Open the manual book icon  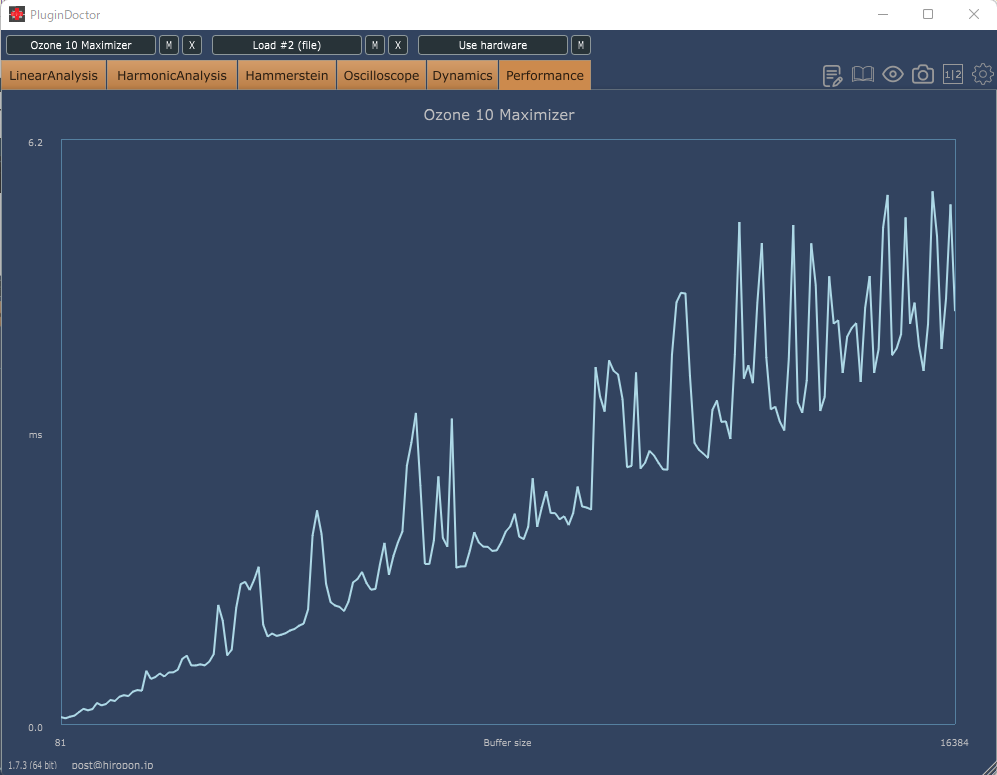point(862,75)
